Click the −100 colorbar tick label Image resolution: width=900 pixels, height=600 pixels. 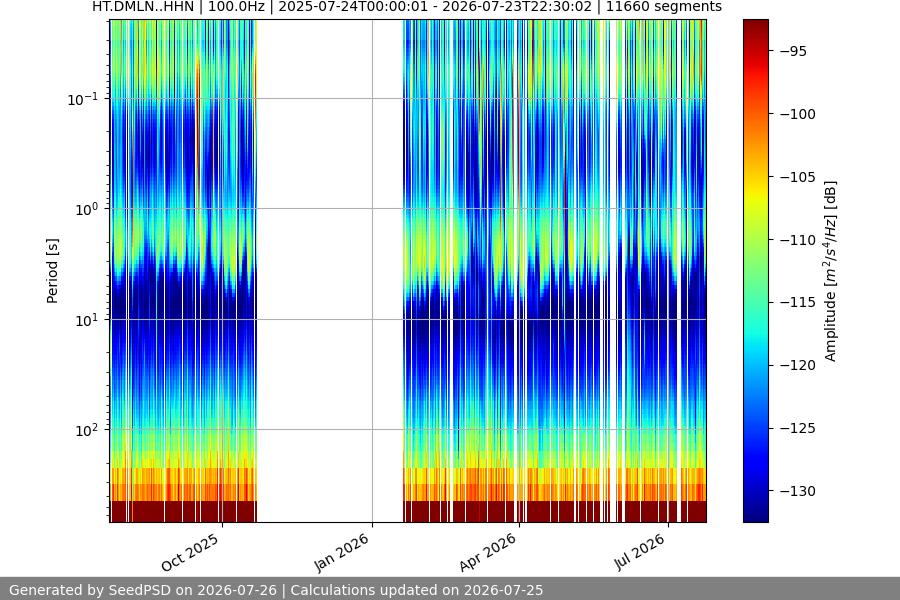click(797, 114)
